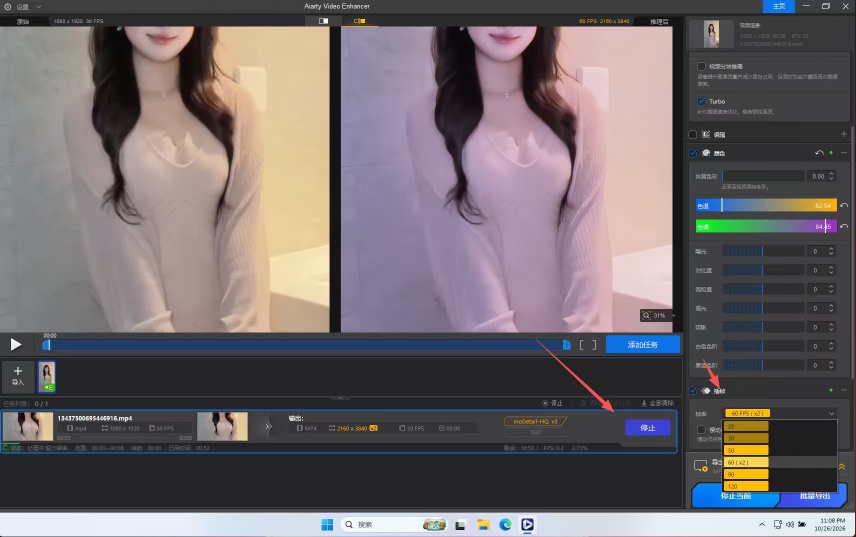Toggle the Turbo checkbox
Image resolution: width=856 pixels, height=537 pixels.
click(x=701, y=101)
